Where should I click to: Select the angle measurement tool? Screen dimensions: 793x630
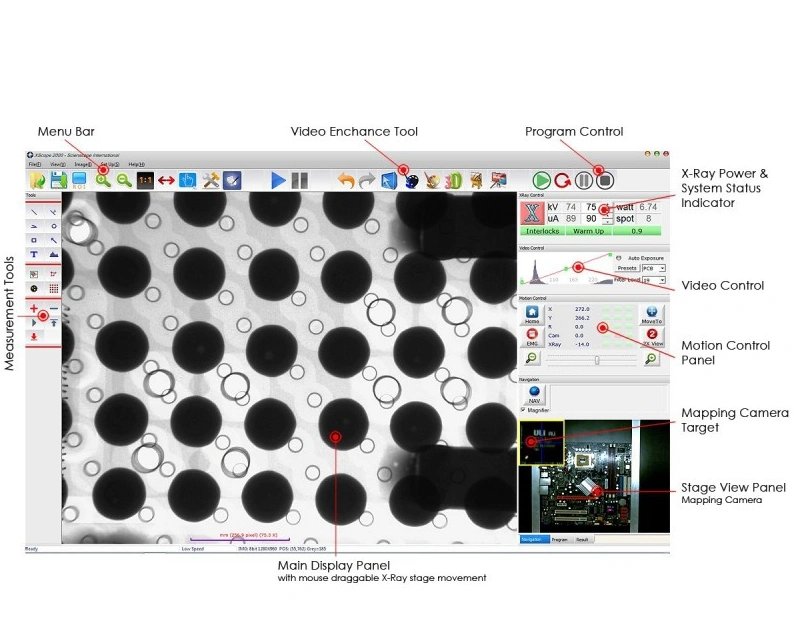pyautogui.click(x=34, y=227)
